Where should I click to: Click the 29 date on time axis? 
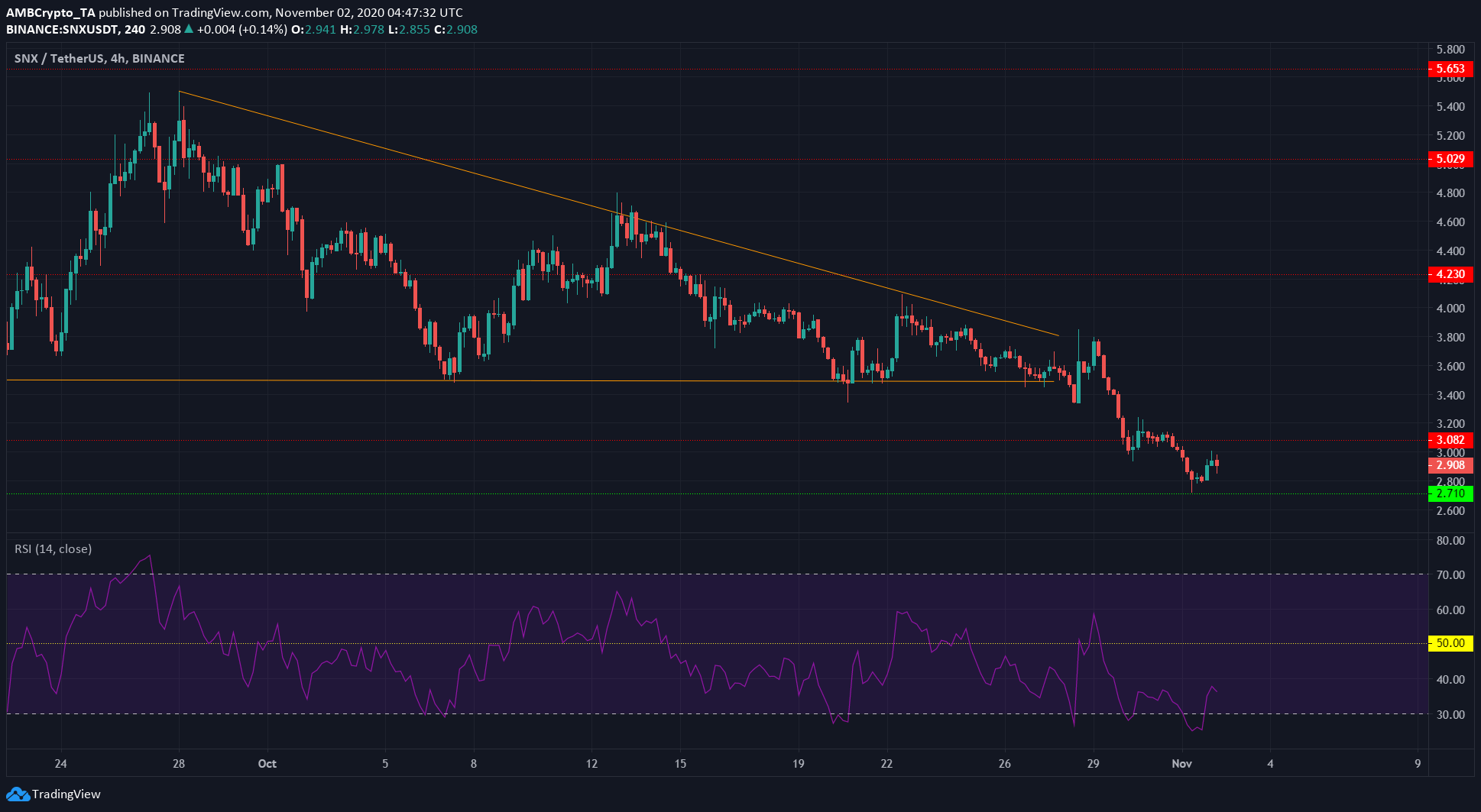pos(1094,764)
